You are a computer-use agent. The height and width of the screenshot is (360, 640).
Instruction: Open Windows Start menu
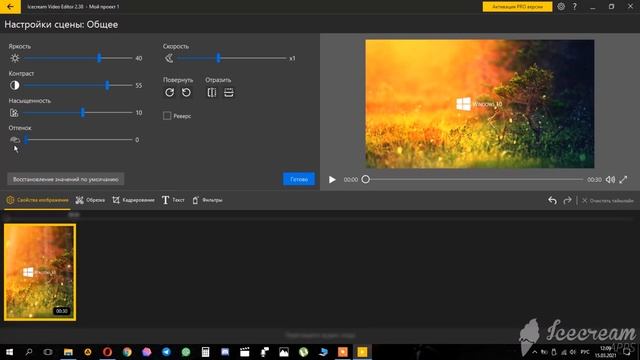[x=9, y=352]
